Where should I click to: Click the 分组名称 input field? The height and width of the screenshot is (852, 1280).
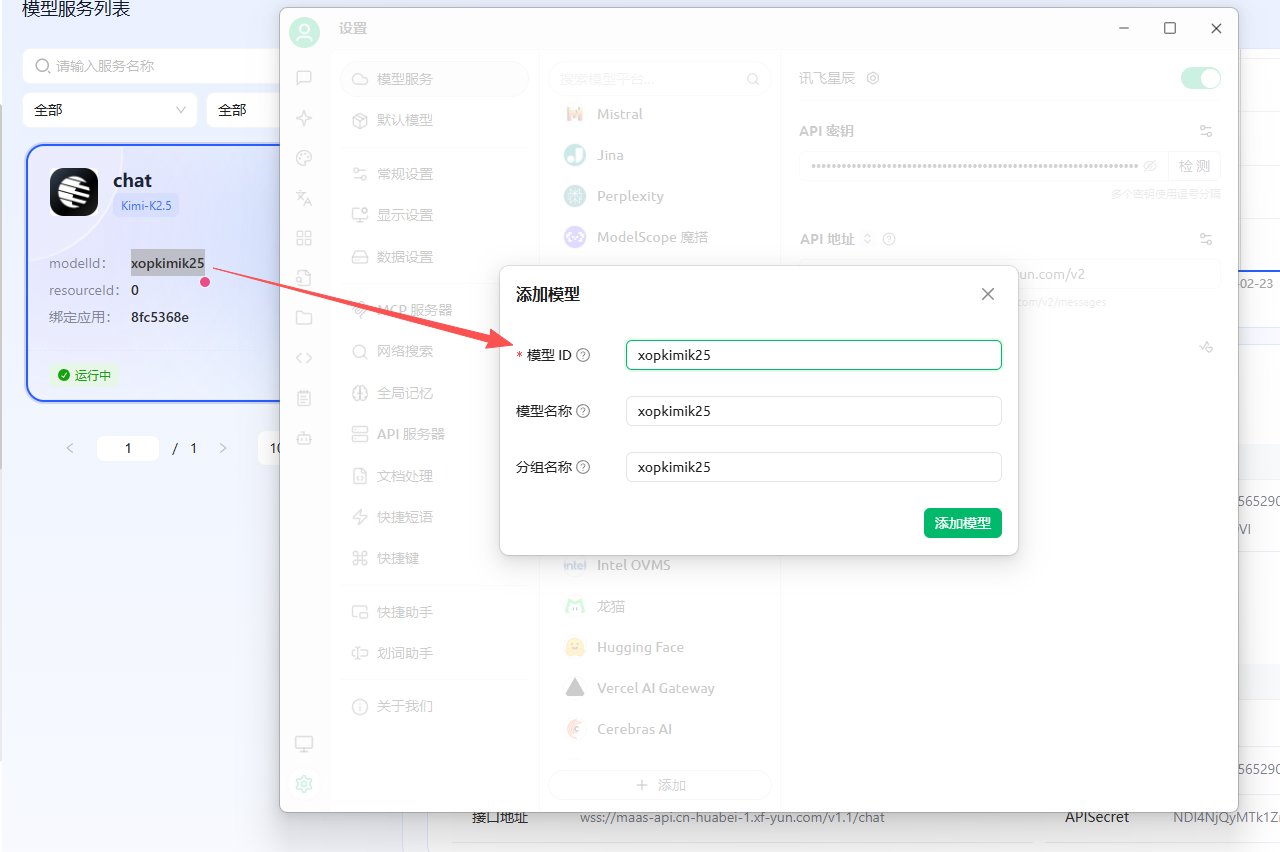[813, 467]
